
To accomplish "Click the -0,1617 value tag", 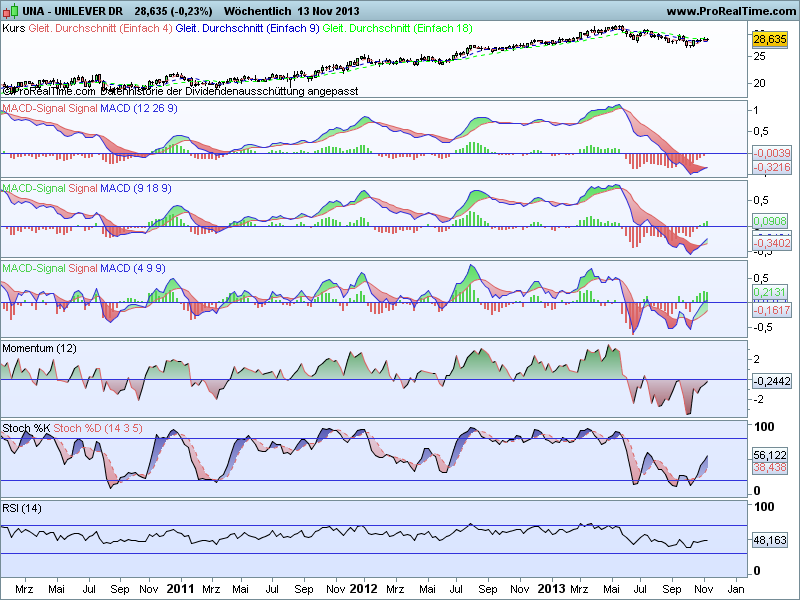I will pyautogui.click(x=772, y=310).
